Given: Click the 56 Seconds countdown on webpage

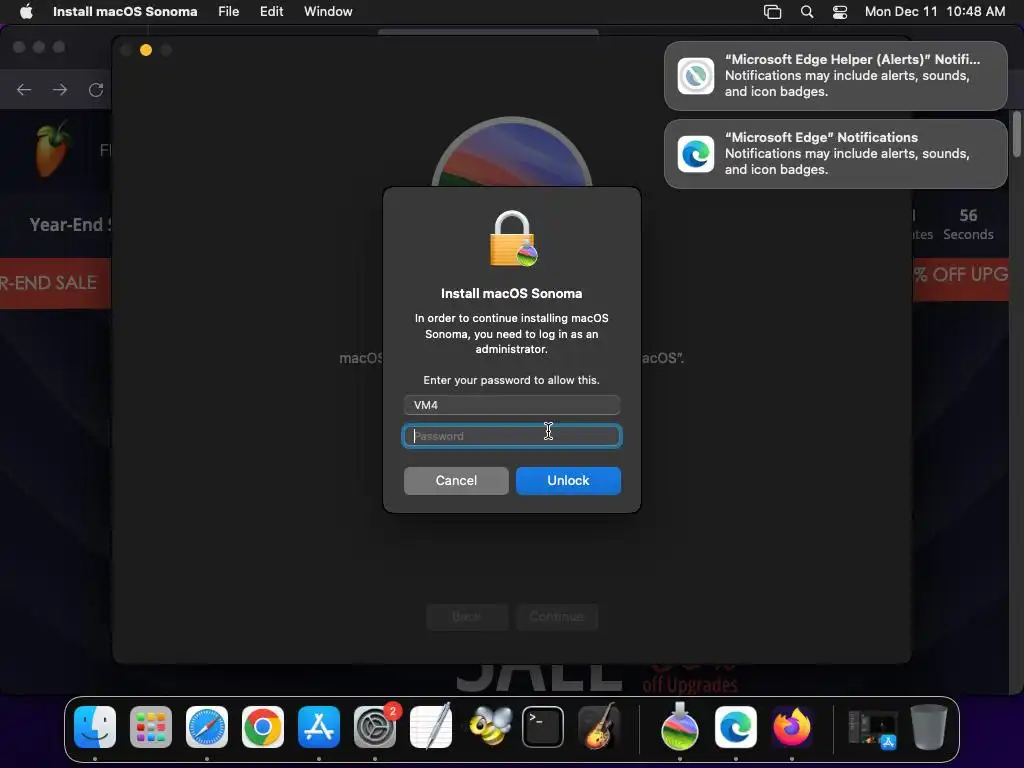Looking at the screenshot, I should [x=968, y=225].
